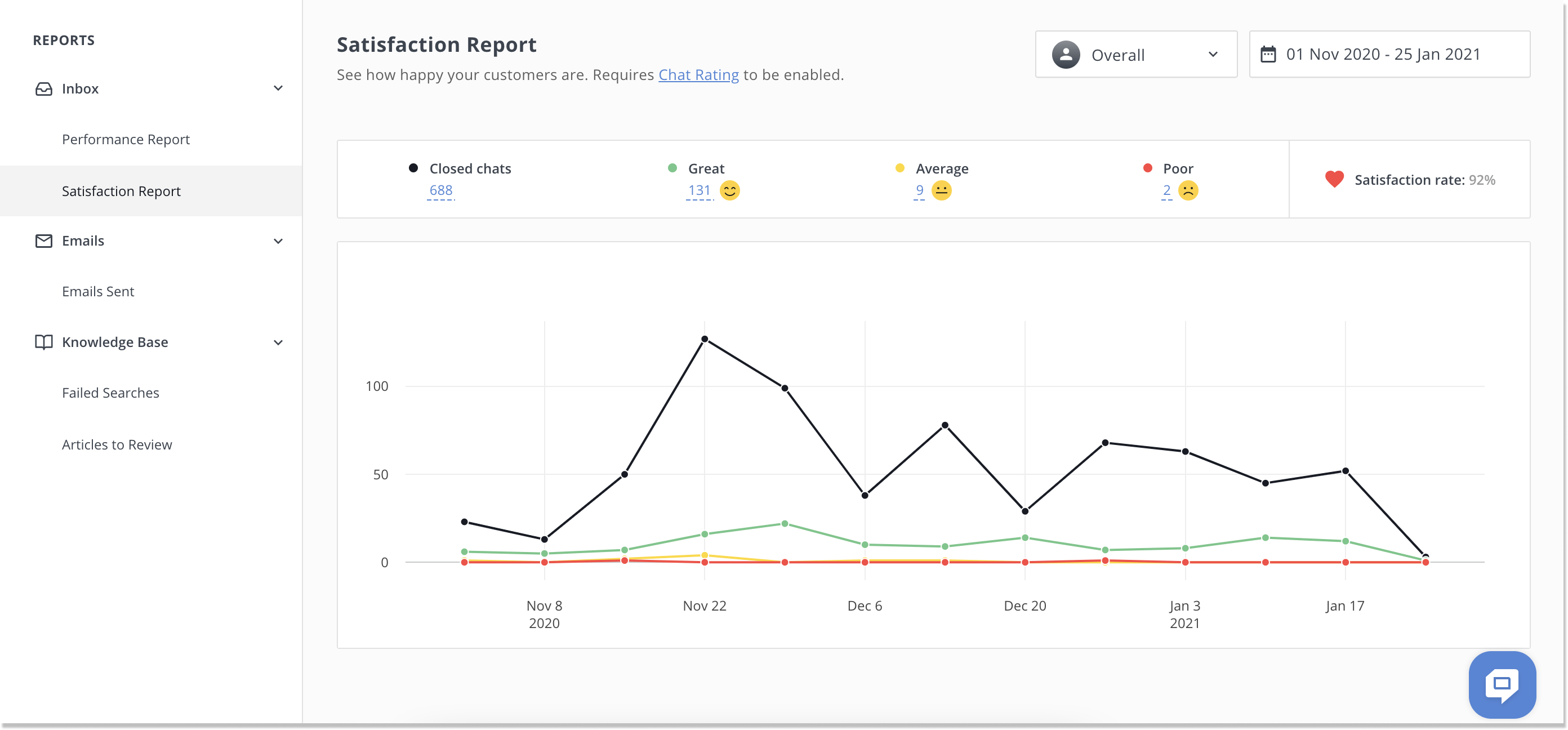
Task: Click the 688 closed chats count
Action: 440,190
